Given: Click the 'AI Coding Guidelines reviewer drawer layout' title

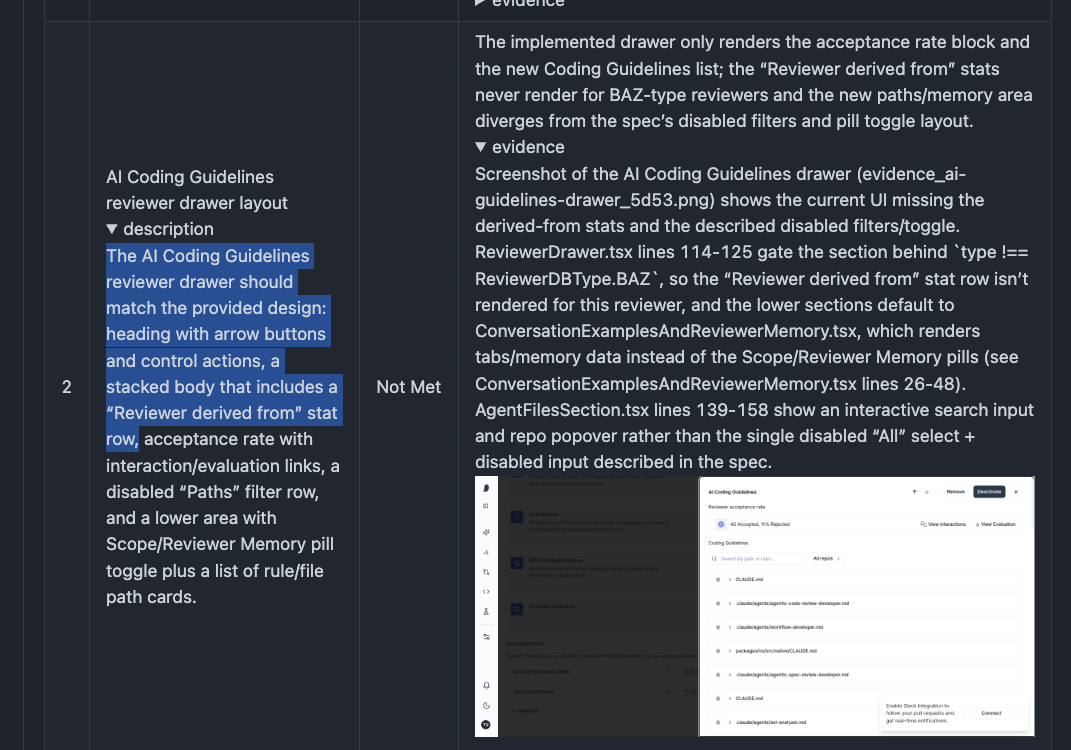Looking at the screenshot, I should [197, 190].
